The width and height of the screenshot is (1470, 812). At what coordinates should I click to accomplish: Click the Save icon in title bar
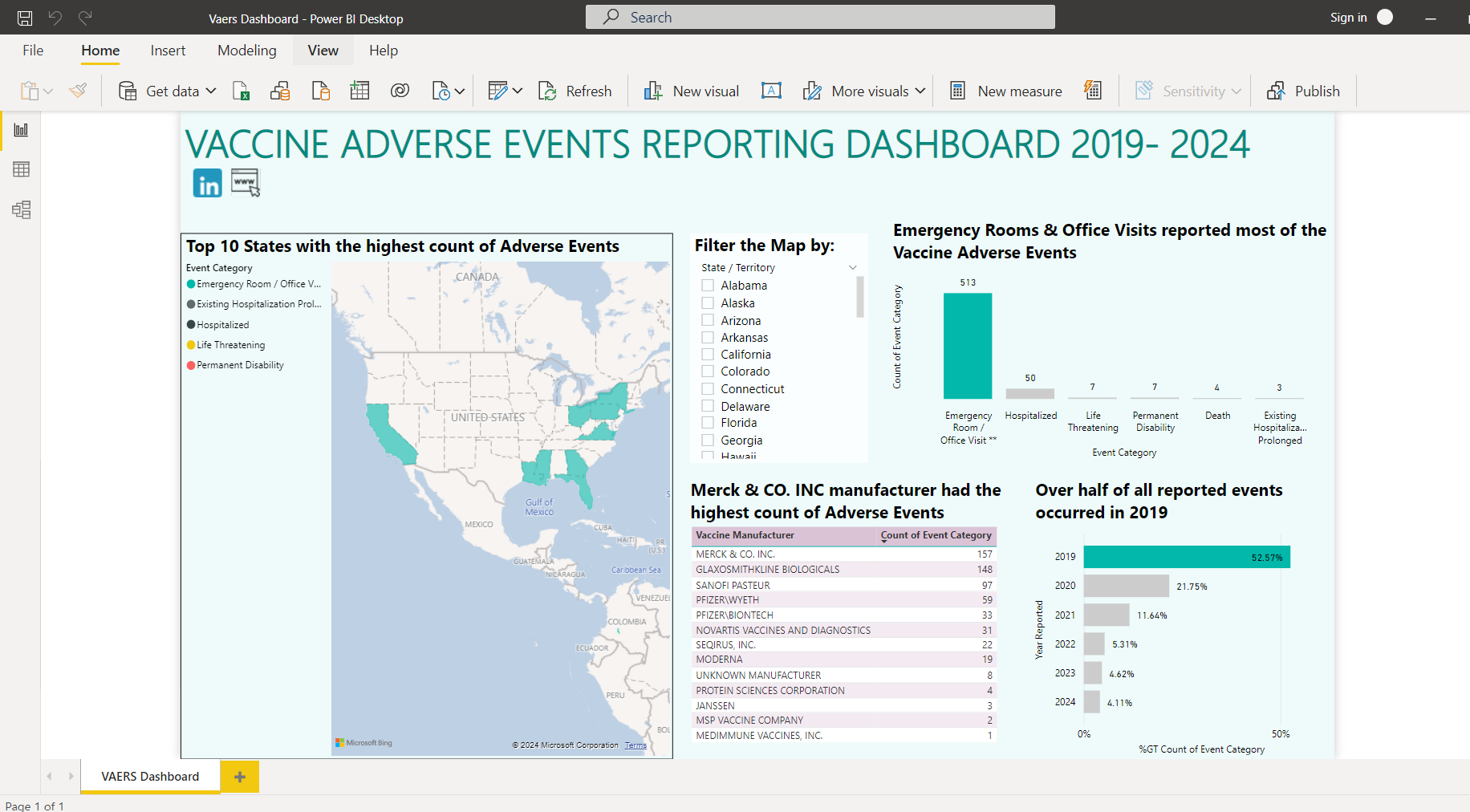pos(25,18)
